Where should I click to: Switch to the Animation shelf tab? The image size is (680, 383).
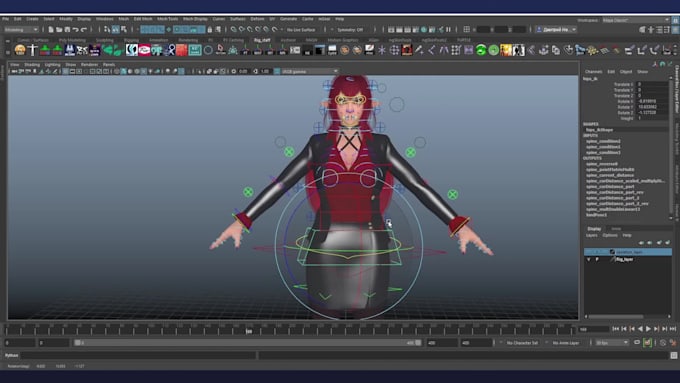[158, 40]
